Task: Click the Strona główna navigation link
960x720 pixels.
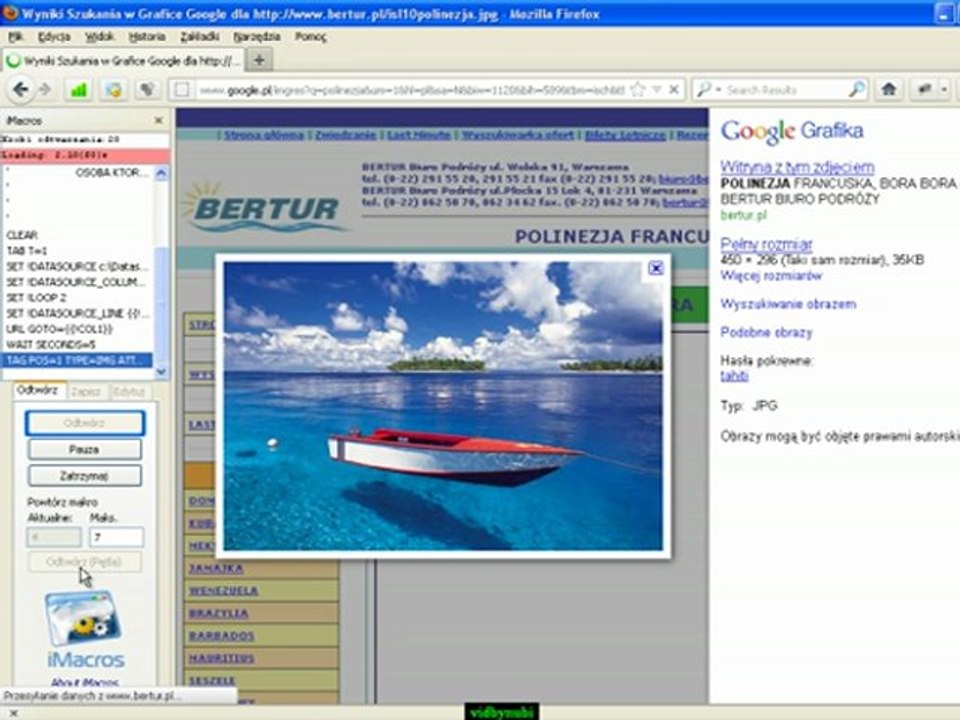Action: pos(263,135)
